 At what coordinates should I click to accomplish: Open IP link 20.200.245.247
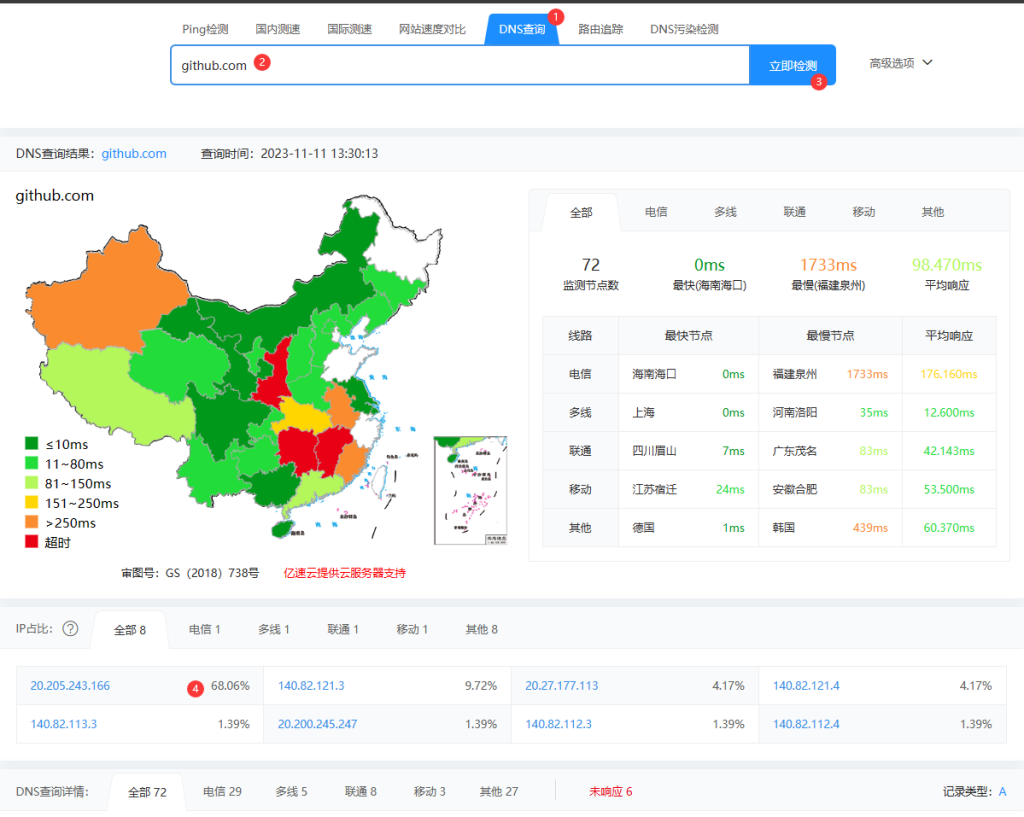click(x=317, y=724)
